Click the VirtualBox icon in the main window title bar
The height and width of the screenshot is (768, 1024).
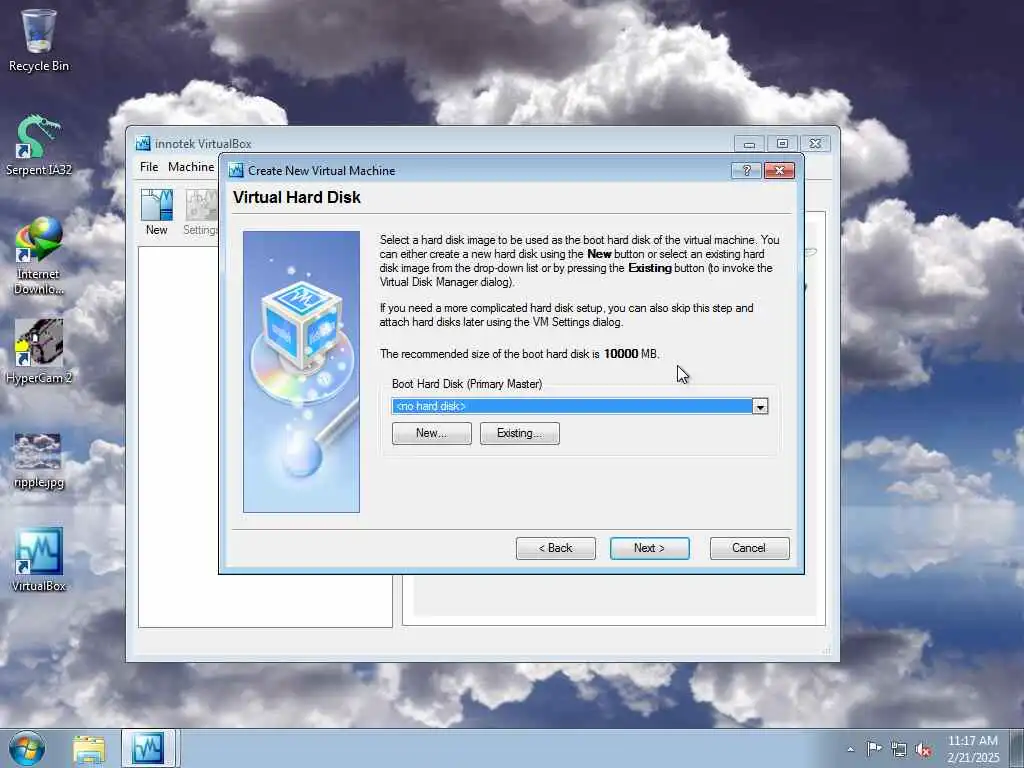[143, 144]
